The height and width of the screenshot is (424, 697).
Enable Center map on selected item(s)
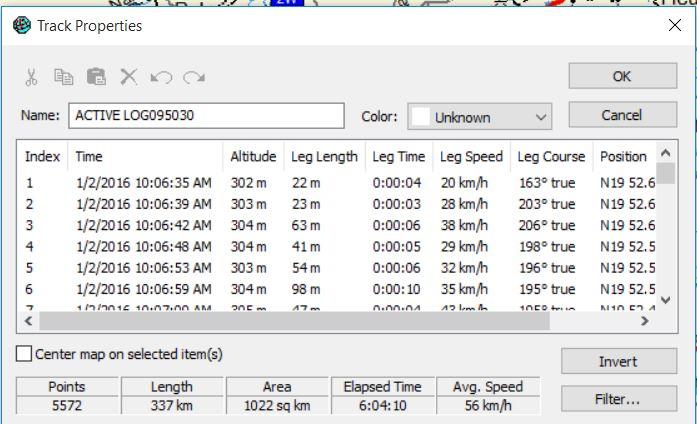pos(24,354)
